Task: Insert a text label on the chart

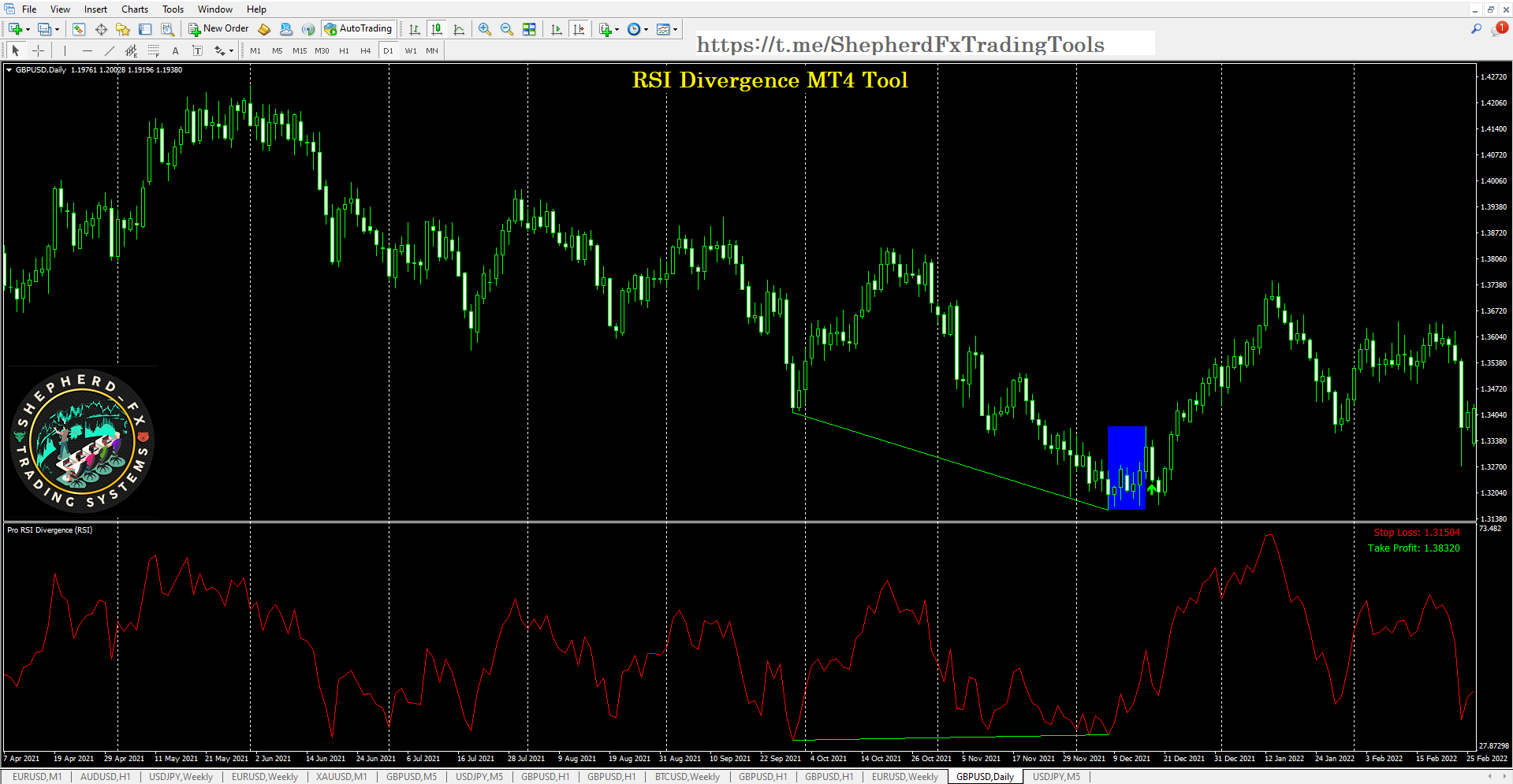Action: [x=198, y=50]
